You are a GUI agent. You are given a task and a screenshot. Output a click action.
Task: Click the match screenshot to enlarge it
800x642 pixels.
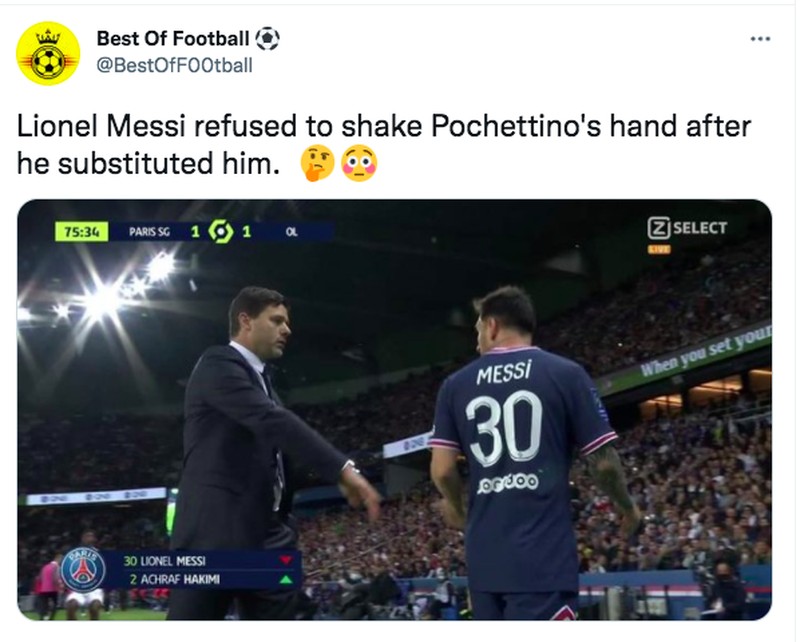coord(400,420)
